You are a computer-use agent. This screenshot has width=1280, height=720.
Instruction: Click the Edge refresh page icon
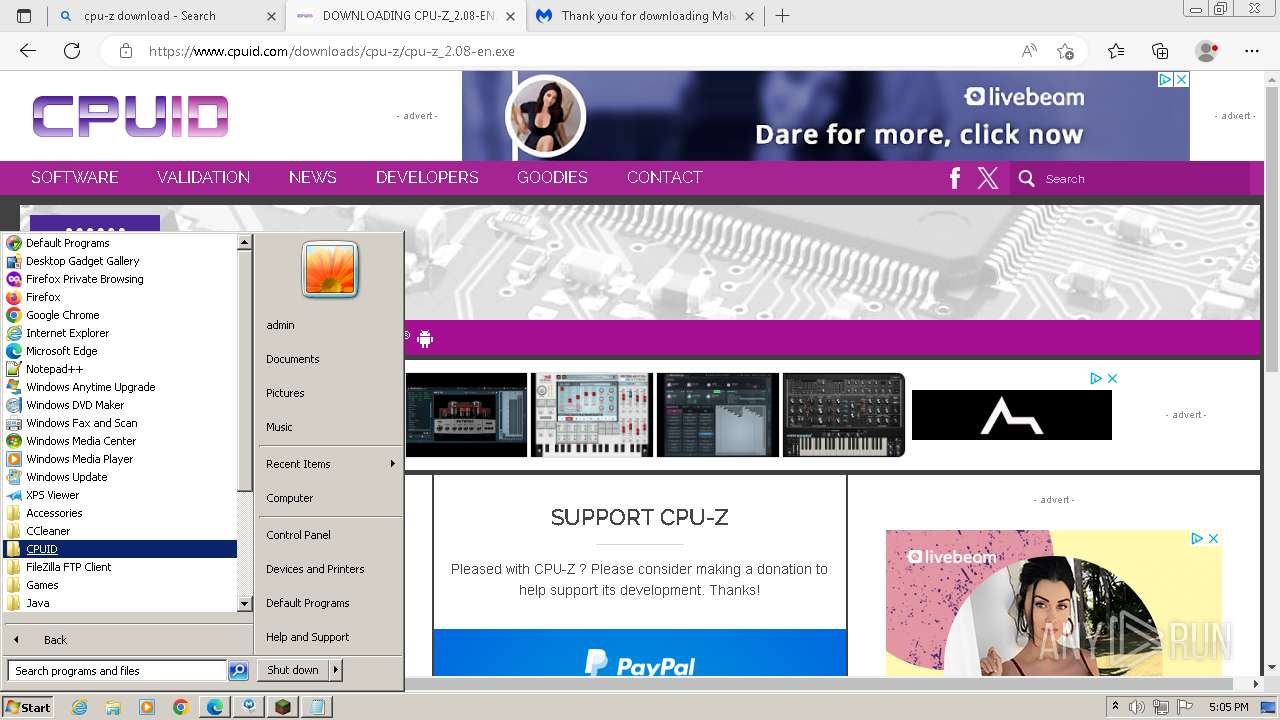tap(72, 51)
